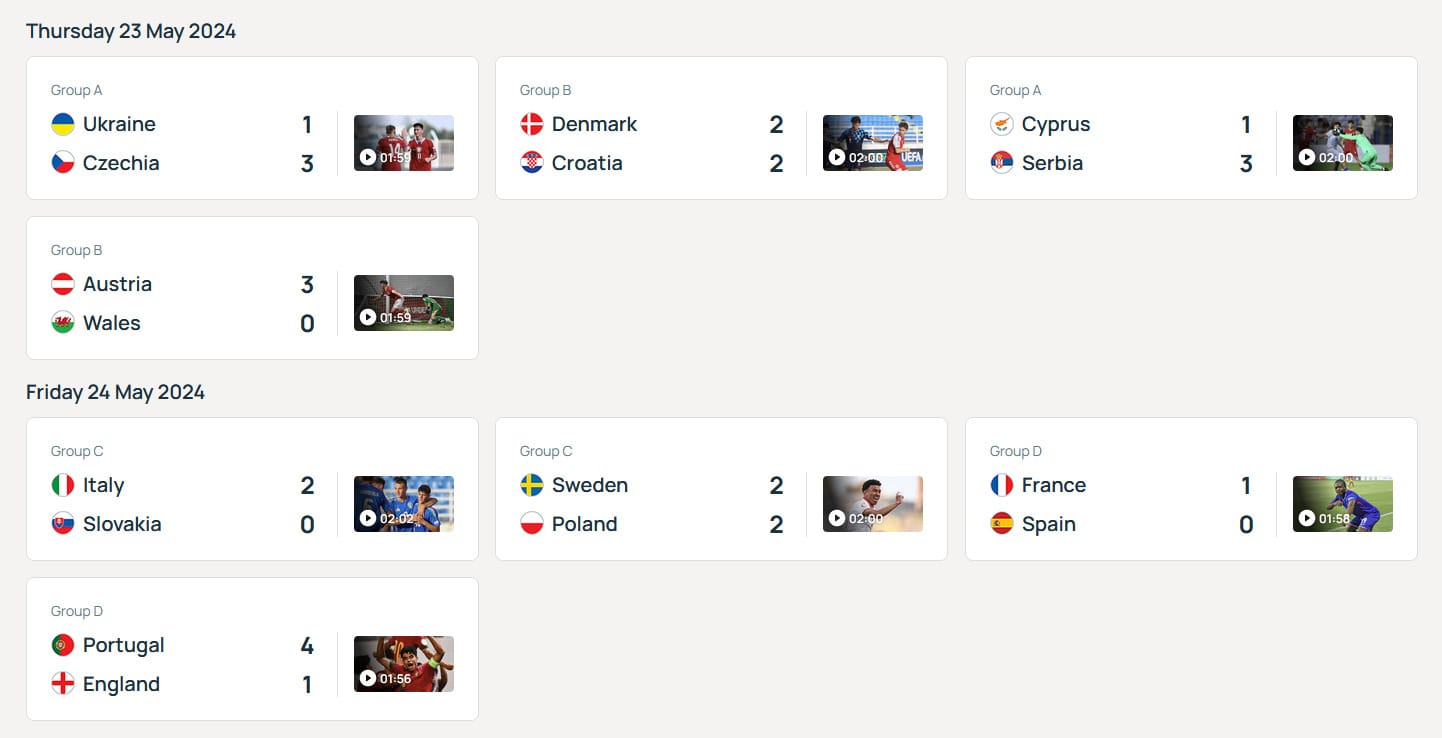Screen dimensions: 1442x738
Task: Click the Croatia flag icon
Action: [531, 163]
